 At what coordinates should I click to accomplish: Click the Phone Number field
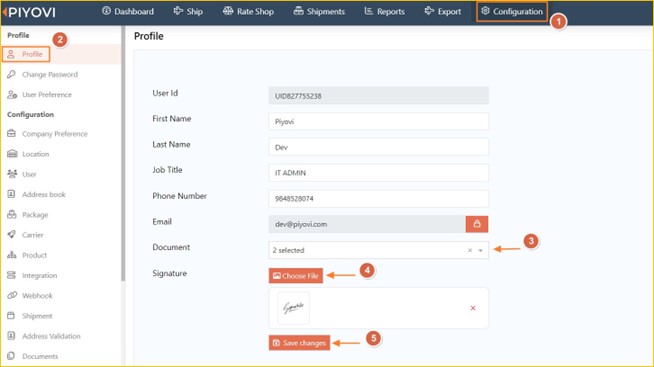pyautogui.click(x=378, y=199)
